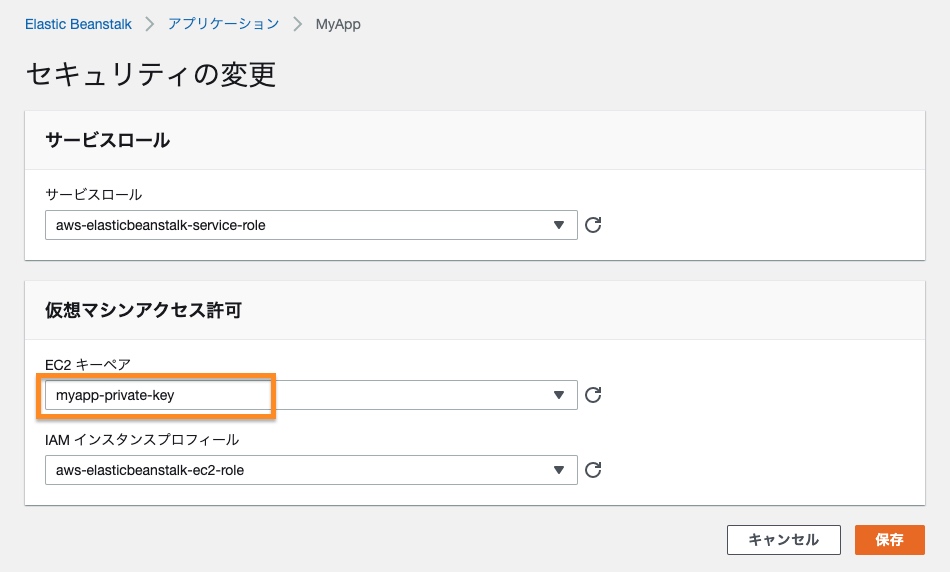The width and height of the screenshot is (950, 572).
Task: Expand the IAM インスタンスプロフィール dropdown arrow
Action: [559, 470]
